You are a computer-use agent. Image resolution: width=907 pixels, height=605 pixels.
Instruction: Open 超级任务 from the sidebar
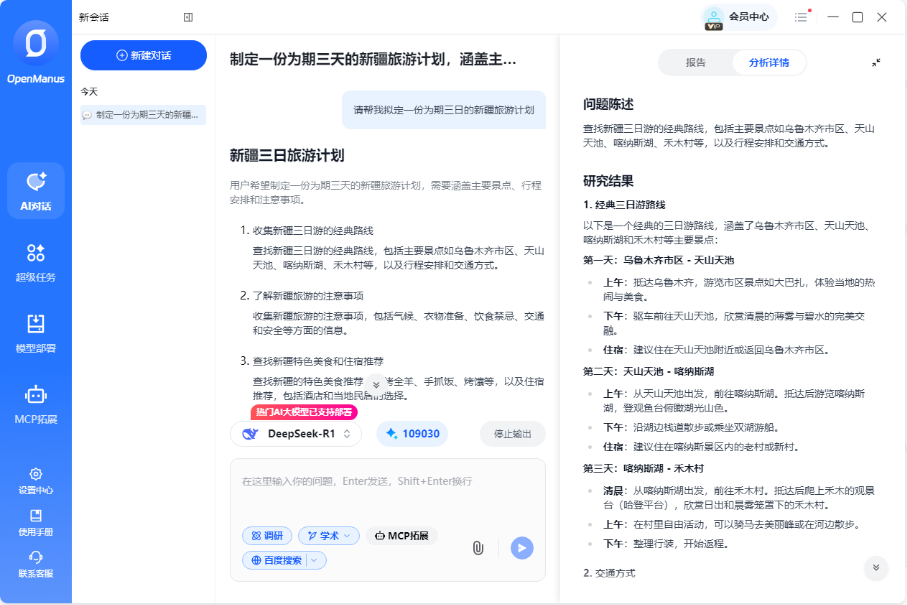pyautogui.click(x=36, y=263)
